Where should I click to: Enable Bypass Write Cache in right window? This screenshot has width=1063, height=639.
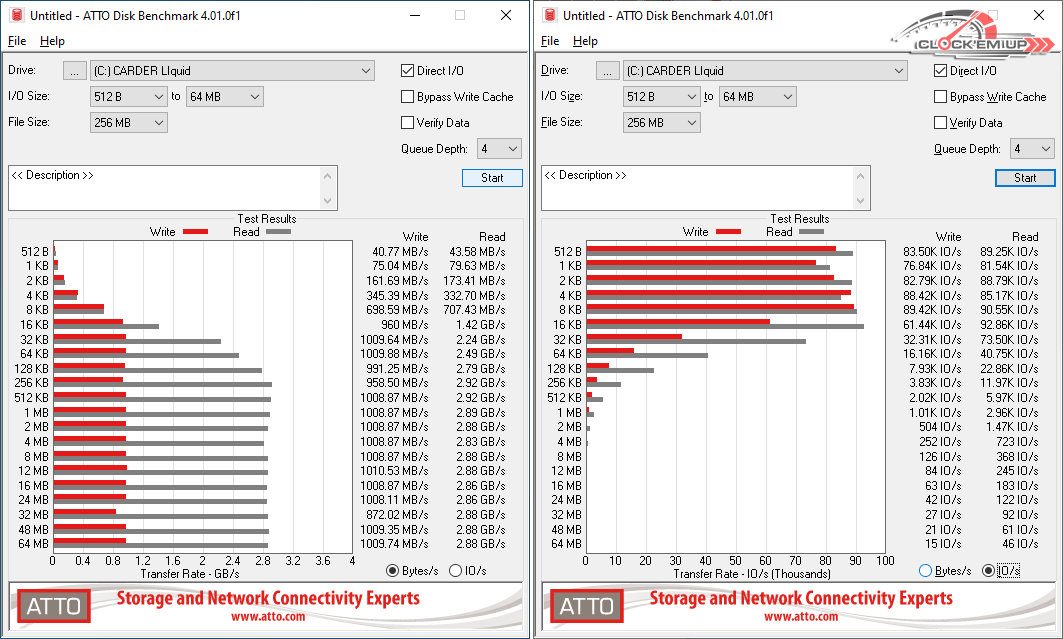coord(941,97)
